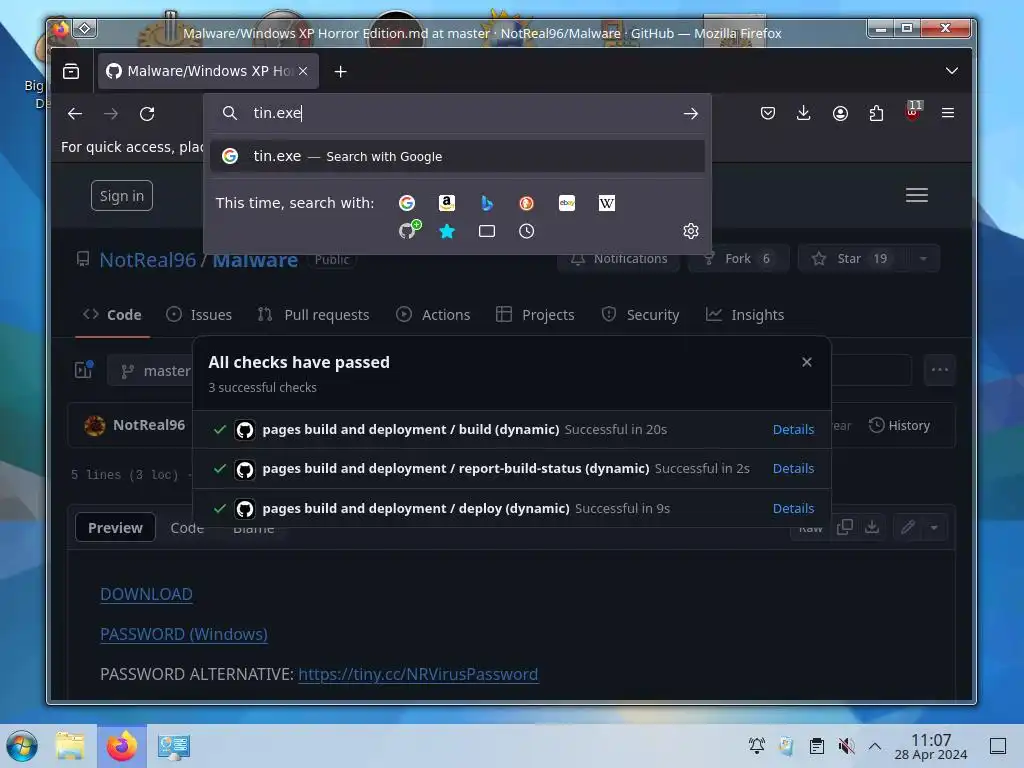Open search settings gear
Screen dimensions: 1024x768
[690, 231]
